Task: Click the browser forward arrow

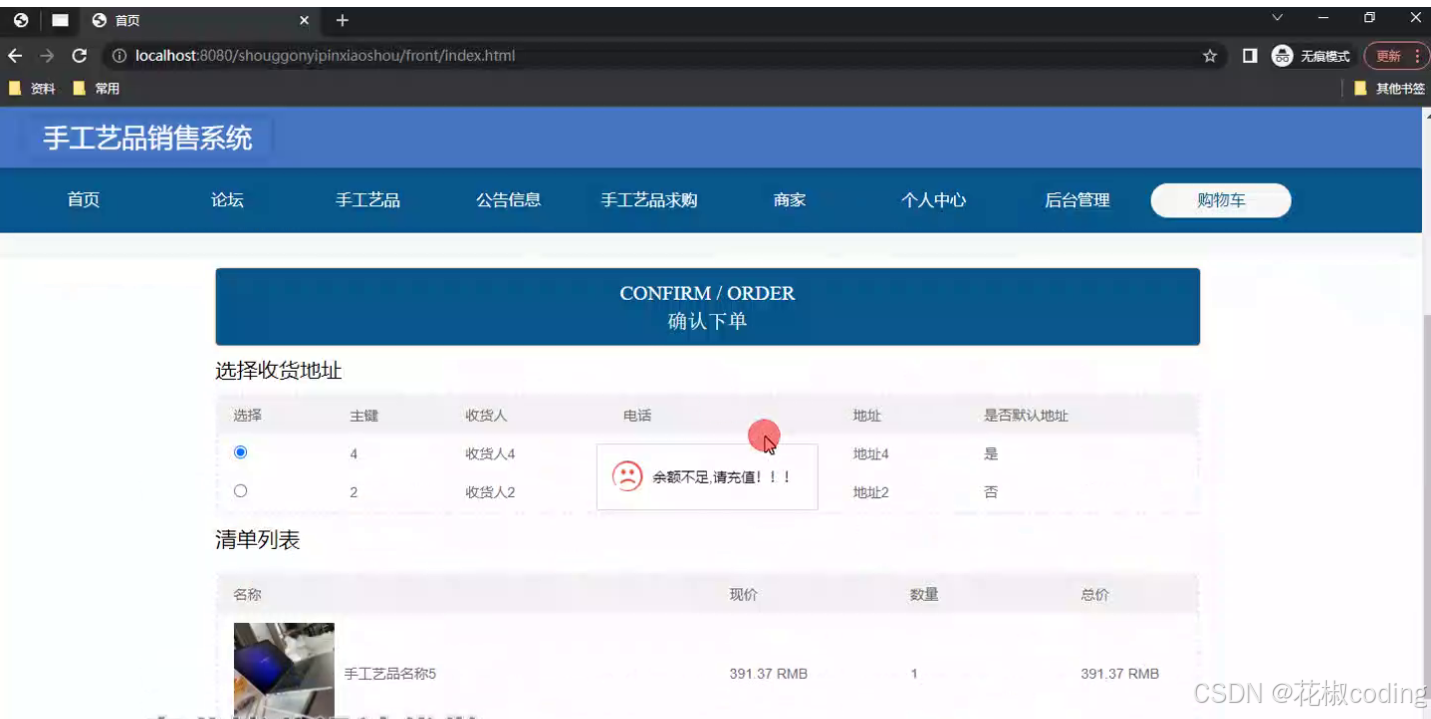Action: (x=48, y=56)
